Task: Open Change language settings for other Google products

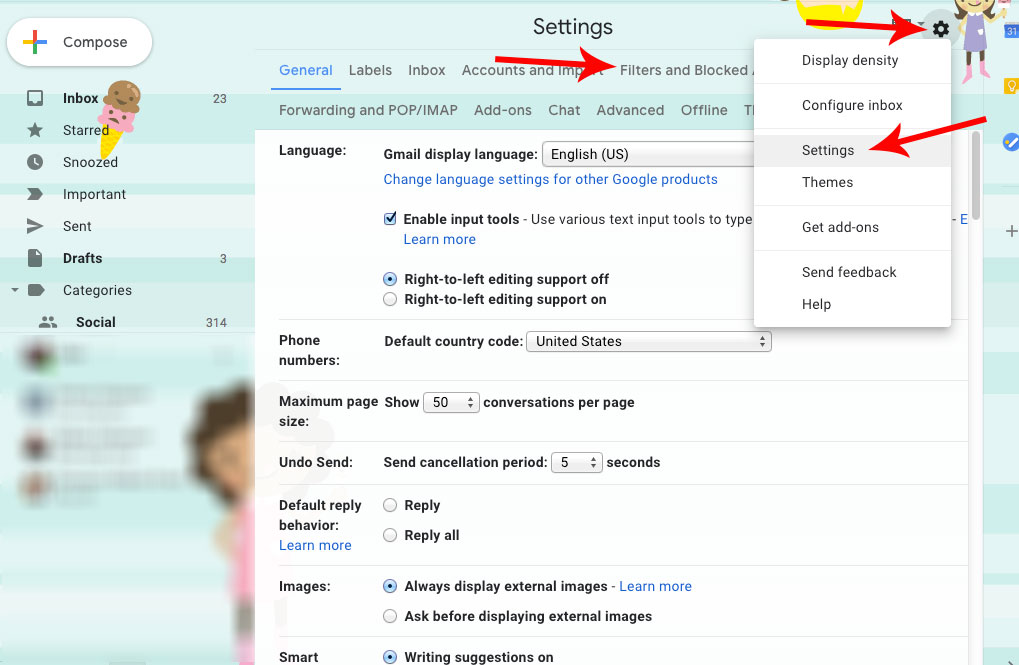Action: 550,179
